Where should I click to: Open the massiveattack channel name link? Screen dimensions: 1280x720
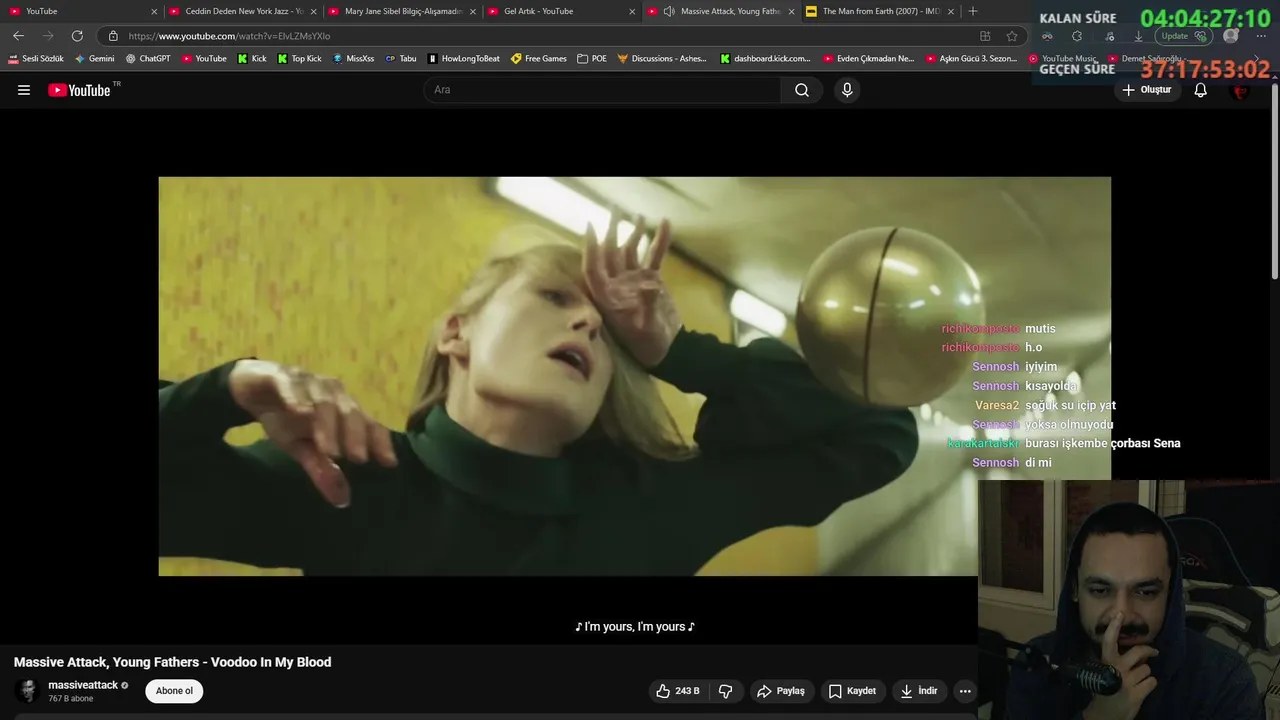(x=83, y=685)
